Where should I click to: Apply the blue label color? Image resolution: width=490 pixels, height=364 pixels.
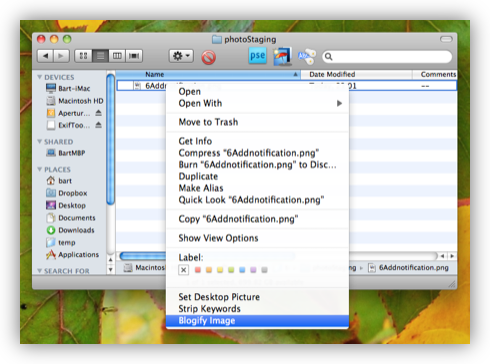click(242, 270)
